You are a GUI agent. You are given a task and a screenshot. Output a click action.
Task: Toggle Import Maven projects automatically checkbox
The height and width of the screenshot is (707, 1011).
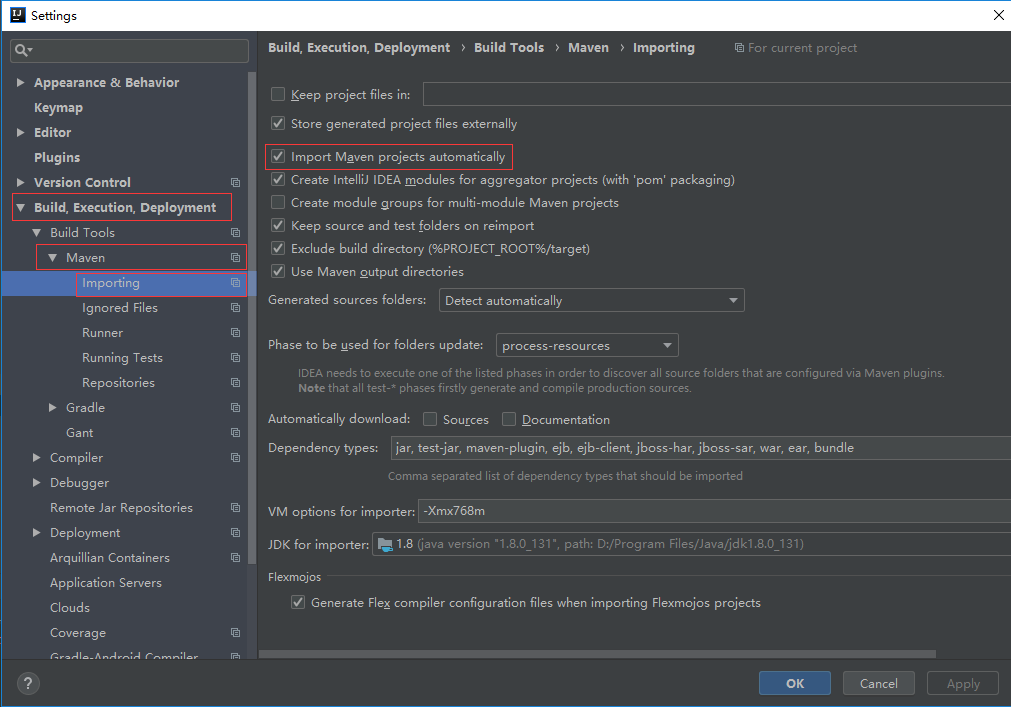tap(278, 157)
